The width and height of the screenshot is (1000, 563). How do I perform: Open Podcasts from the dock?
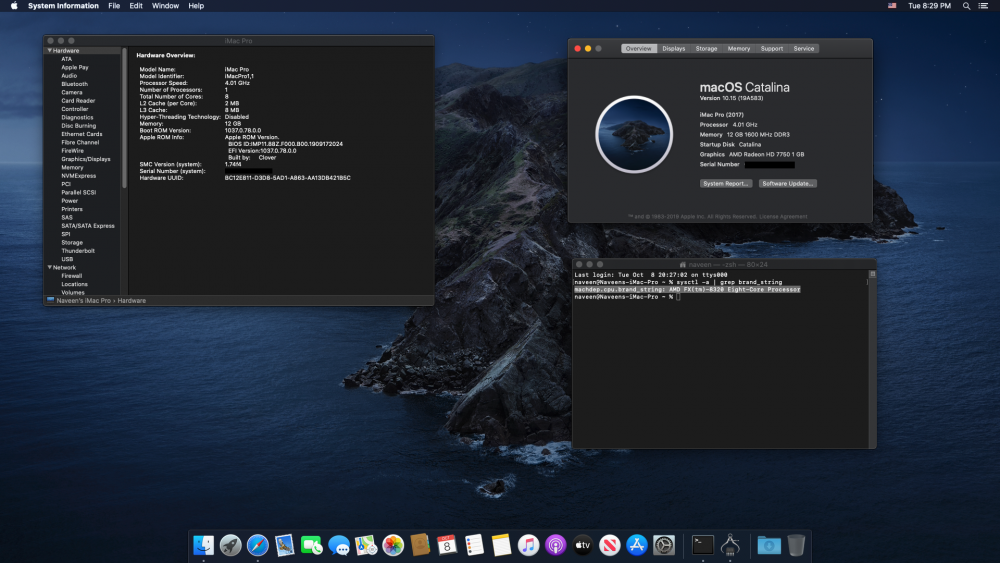coord(555,545)
